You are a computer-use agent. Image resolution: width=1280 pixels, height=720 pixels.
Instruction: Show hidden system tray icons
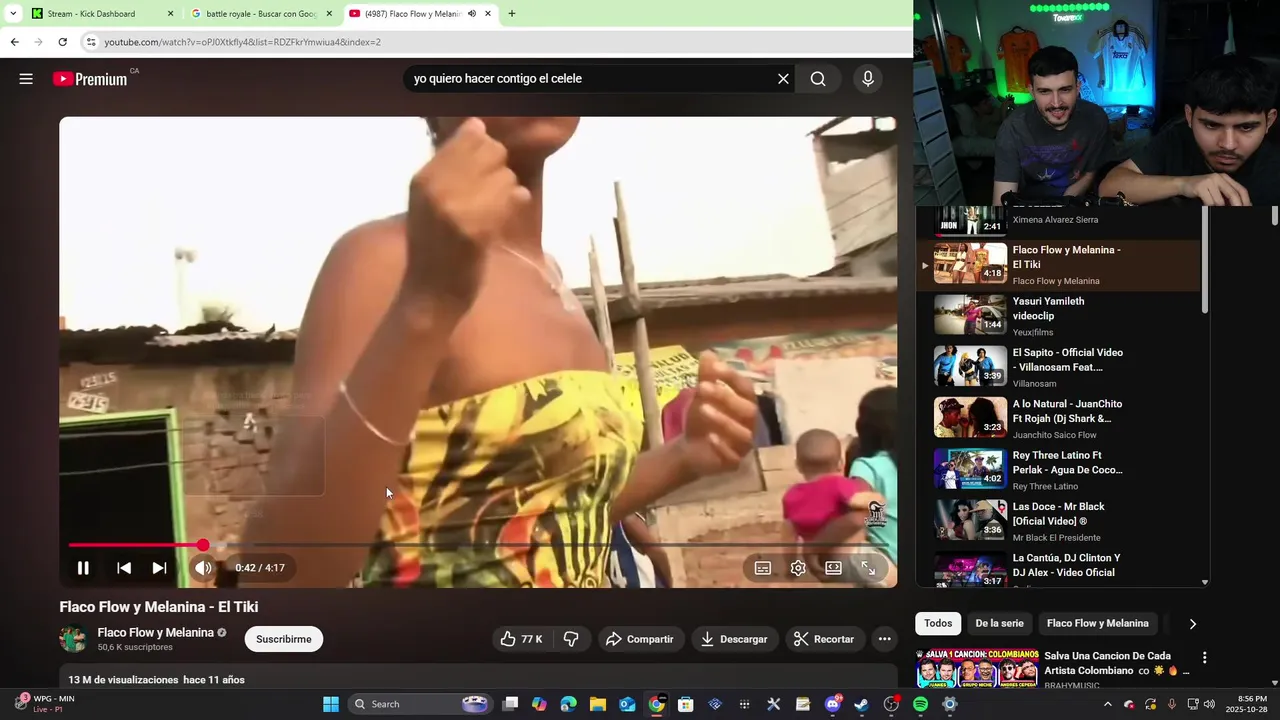coord(1107,704)
